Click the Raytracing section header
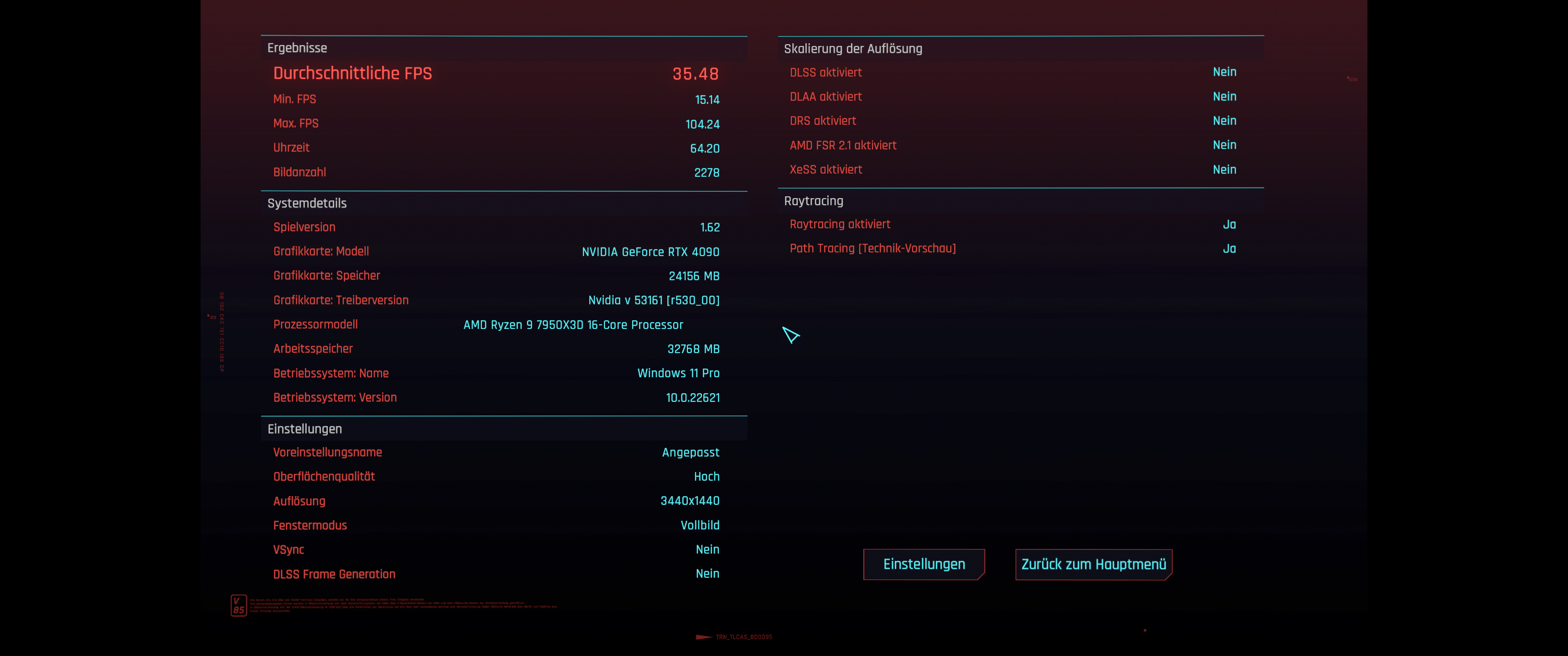 [813, 201]
